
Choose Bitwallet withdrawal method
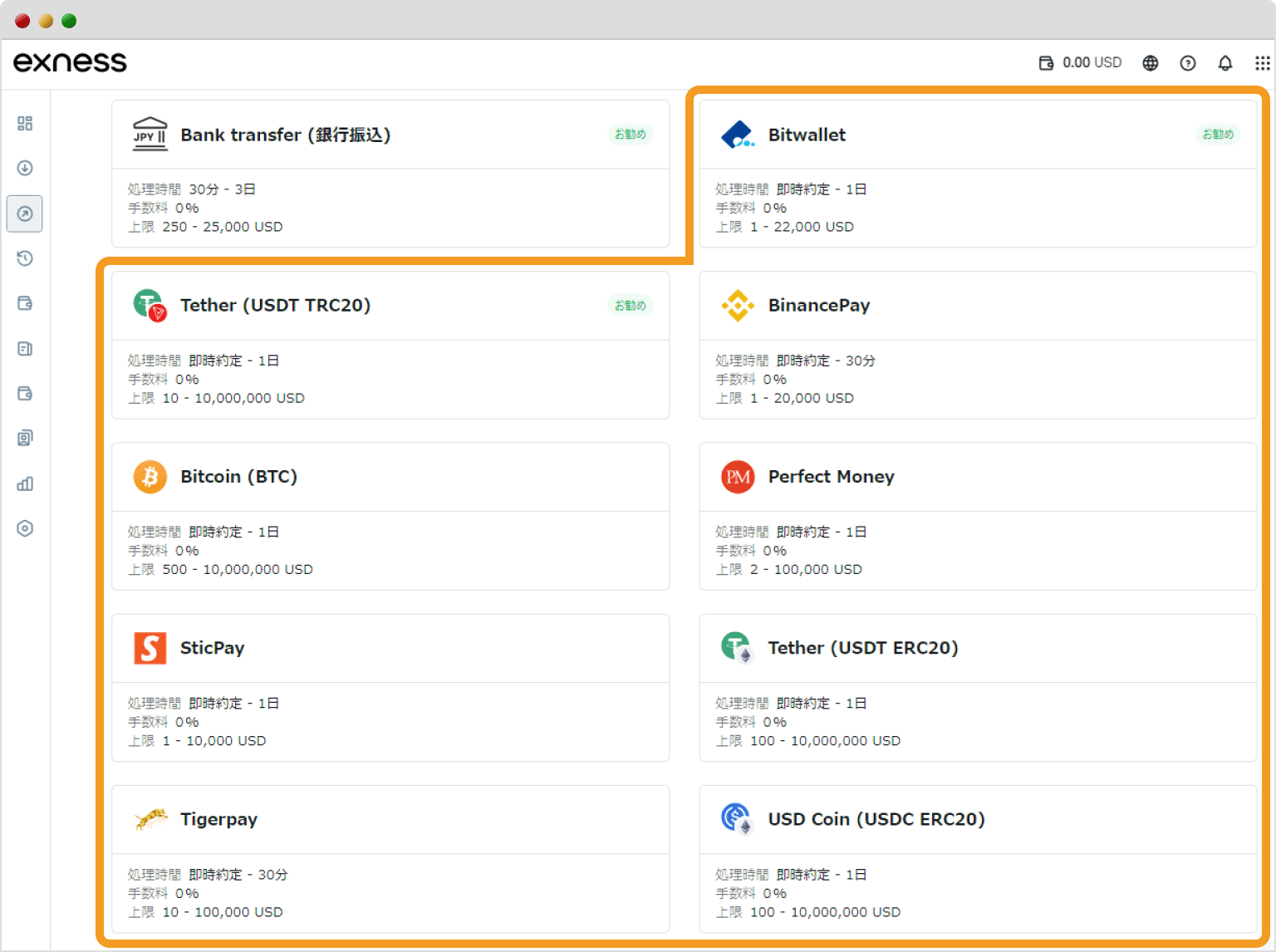(x=807, y=135)
